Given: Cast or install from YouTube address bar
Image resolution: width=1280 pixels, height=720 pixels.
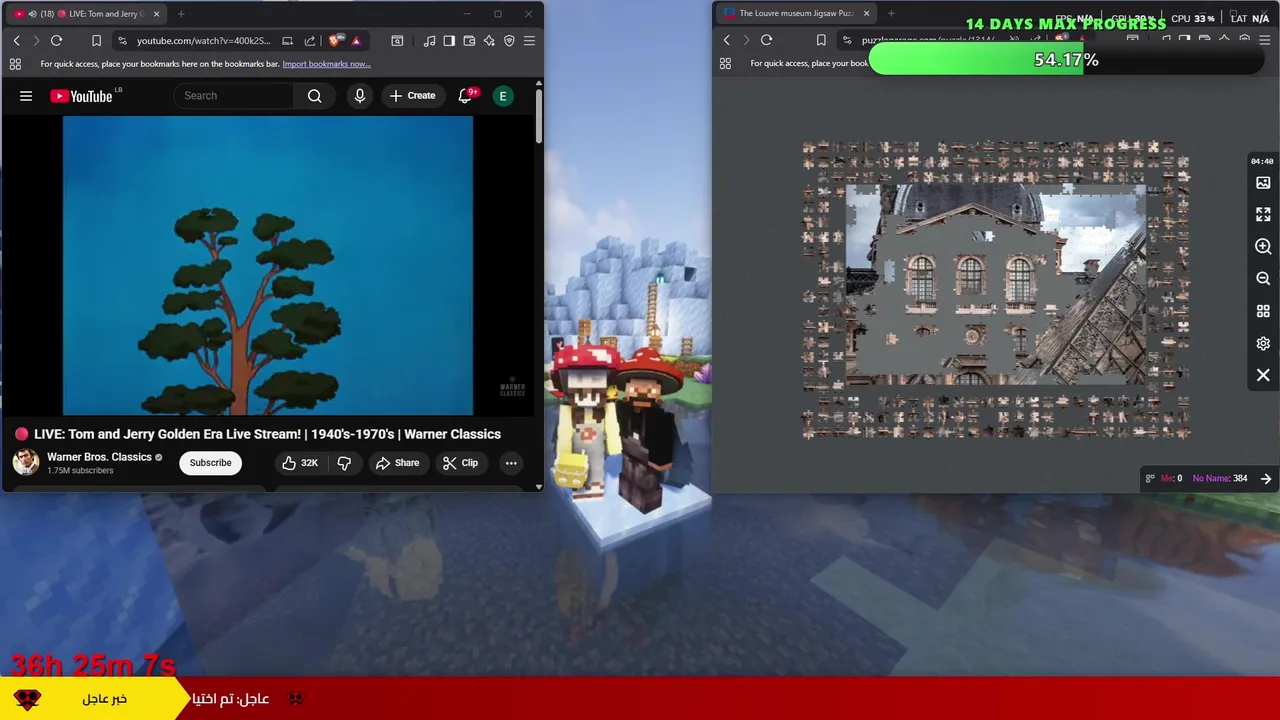Looking at the screenshot, I should pyautogui.click(x=287, y=40).
